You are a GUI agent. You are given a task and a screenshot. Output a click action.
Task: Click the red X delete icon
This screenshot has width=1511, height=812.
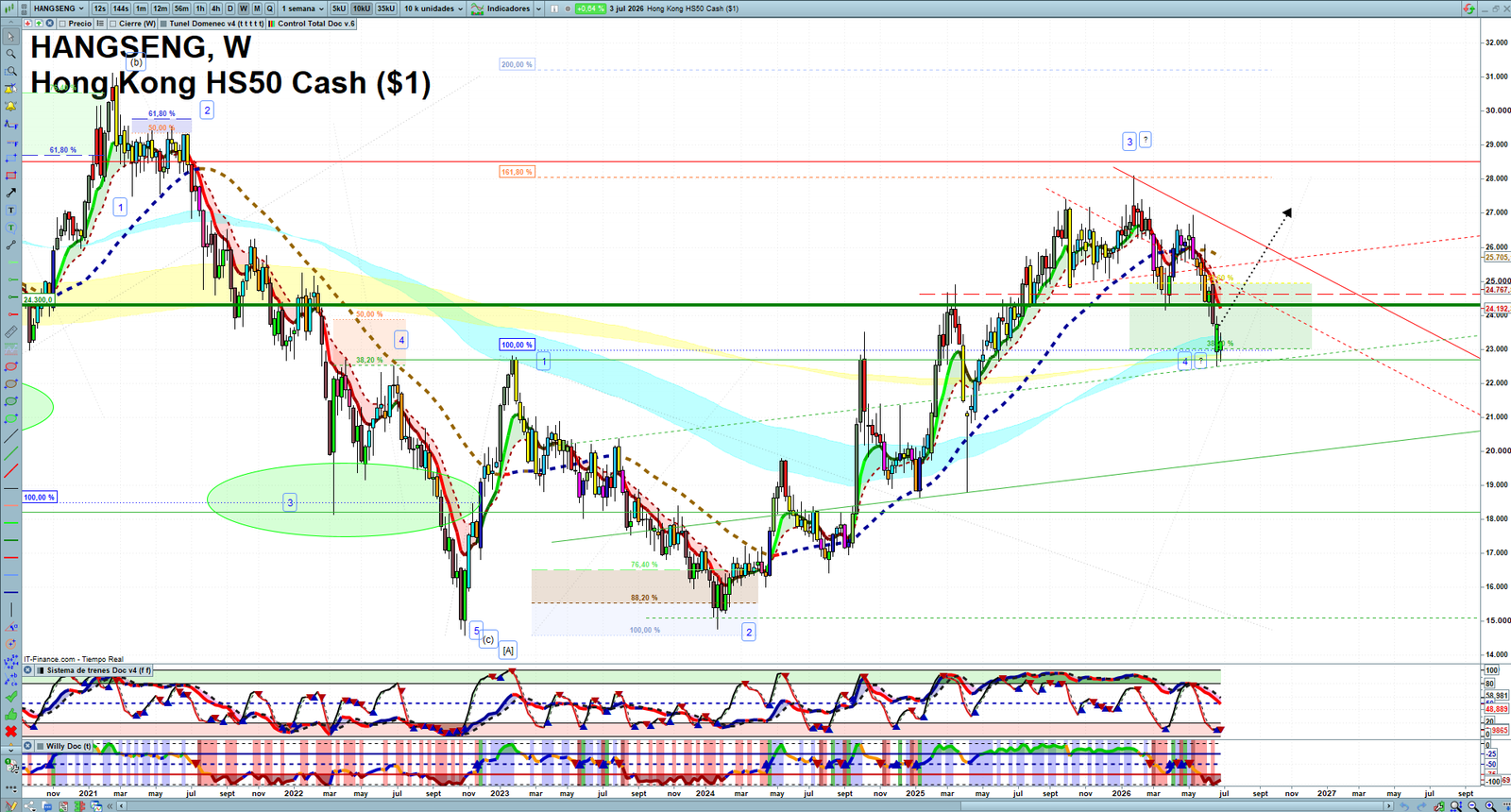point(11,732)
